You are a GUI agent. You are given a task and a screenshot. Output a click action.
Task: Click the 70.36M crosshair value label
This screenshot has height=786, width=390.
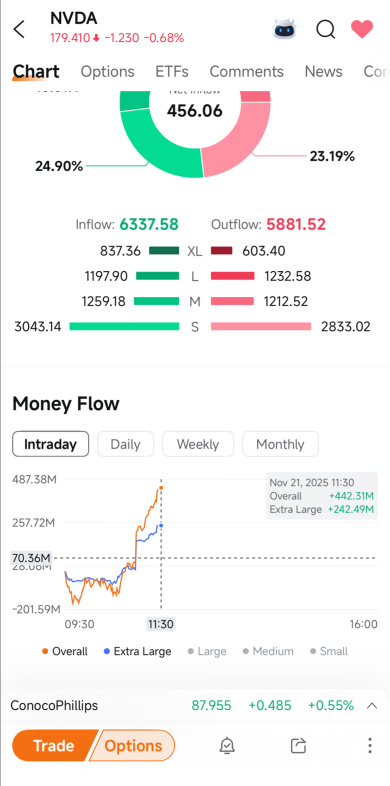click(31, 558)
